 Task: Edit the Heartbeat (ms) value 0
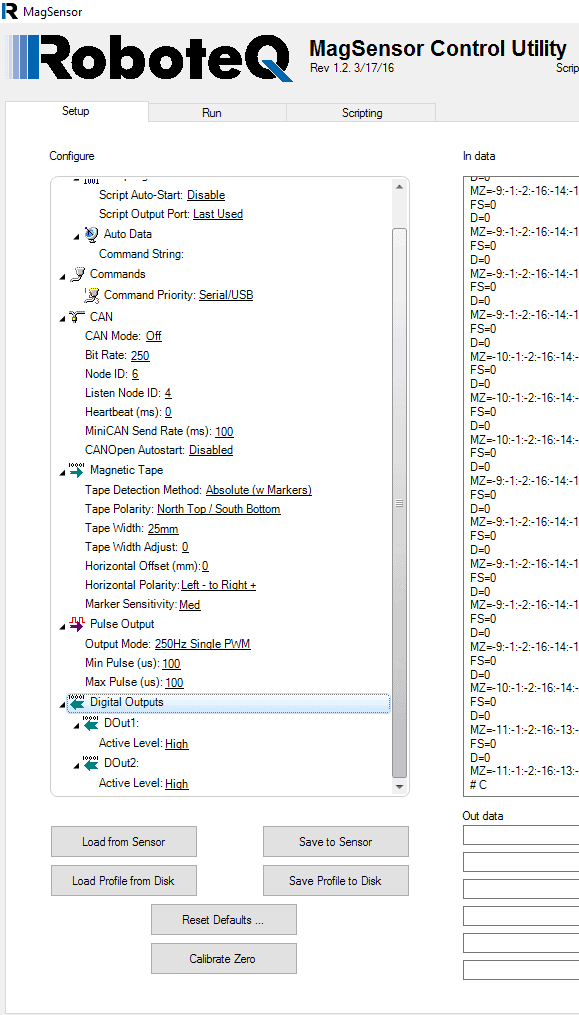click(168, 412)
